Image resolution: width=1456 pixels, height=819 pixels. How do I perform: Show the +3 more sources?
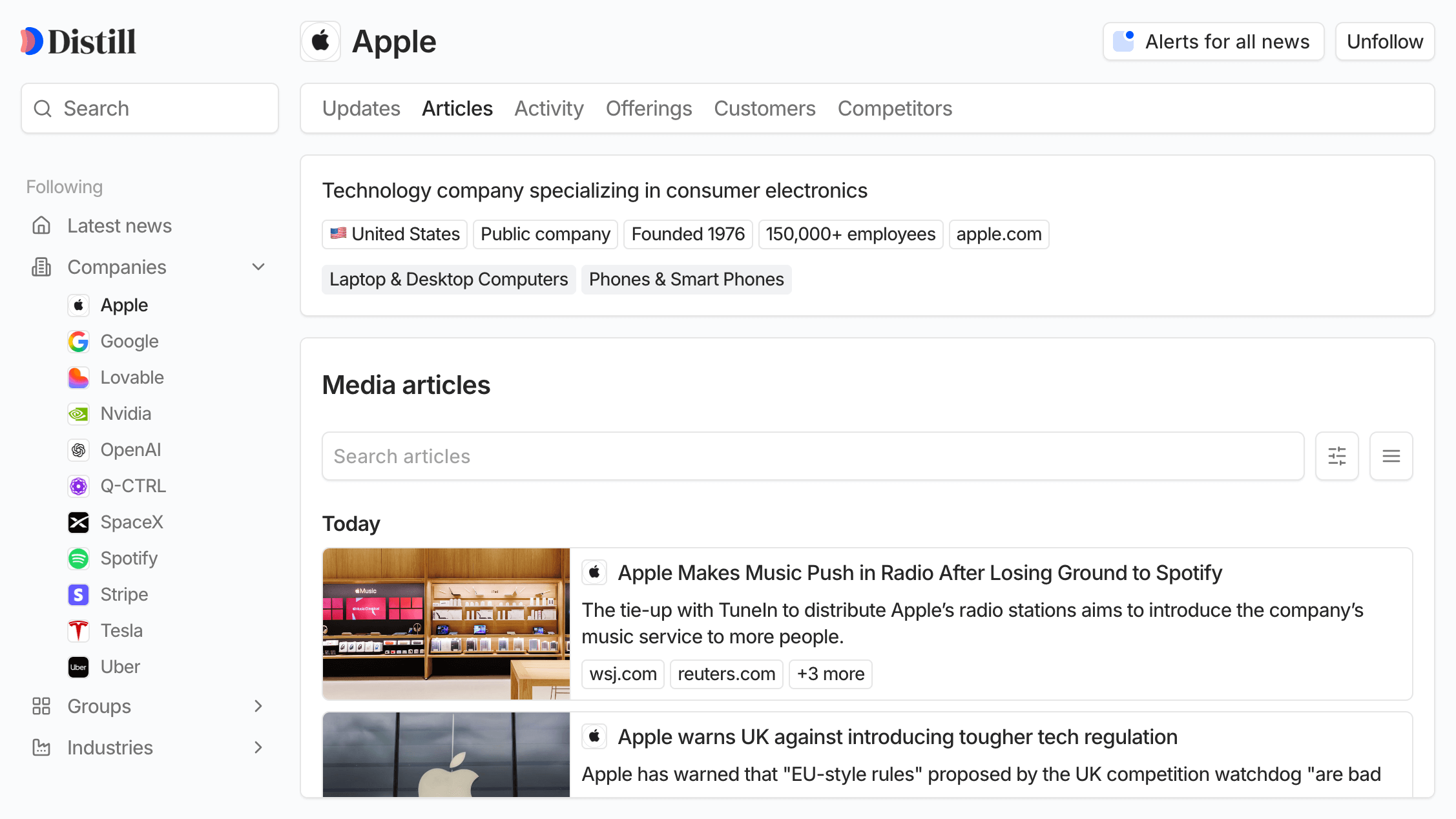[x=830, y=674]
